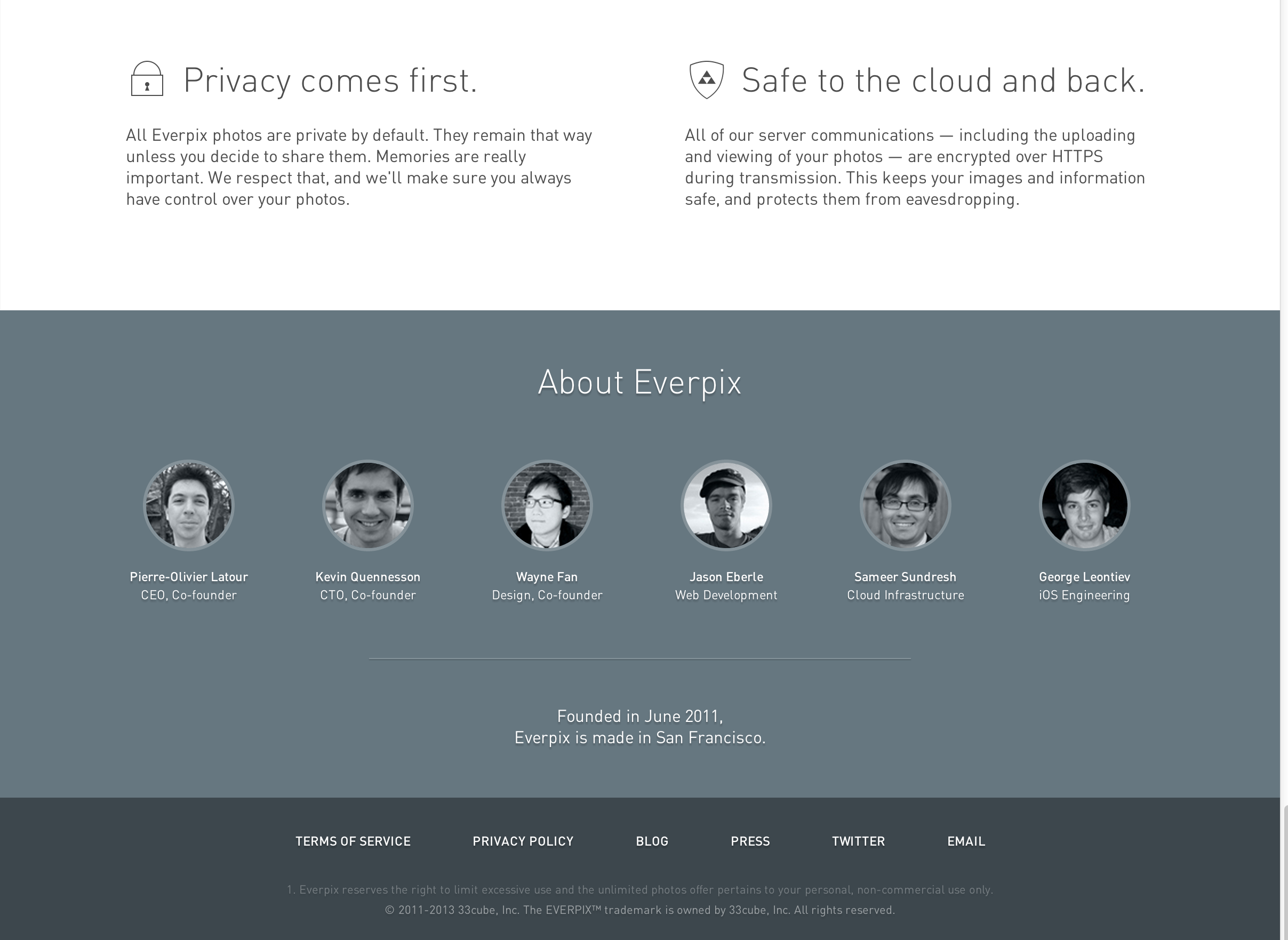This screenshot has width=1288, height=940.
Task: Go to the Blog page
Action: coord(652,841)
